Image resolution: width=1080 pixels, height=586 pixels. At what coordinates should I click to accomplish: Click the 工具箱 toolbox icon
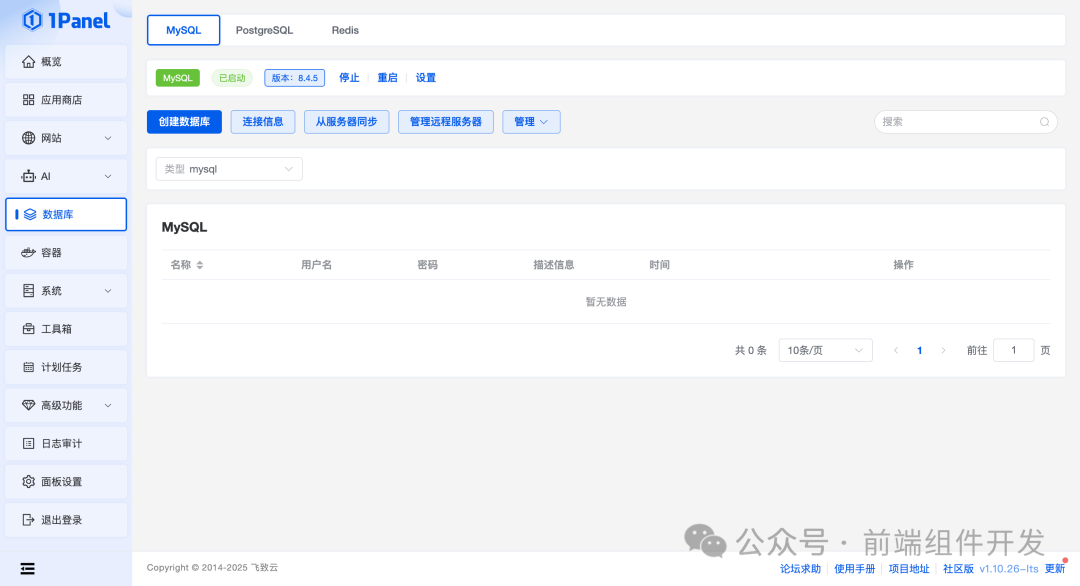pyautogui.click(x=28, y=329)
